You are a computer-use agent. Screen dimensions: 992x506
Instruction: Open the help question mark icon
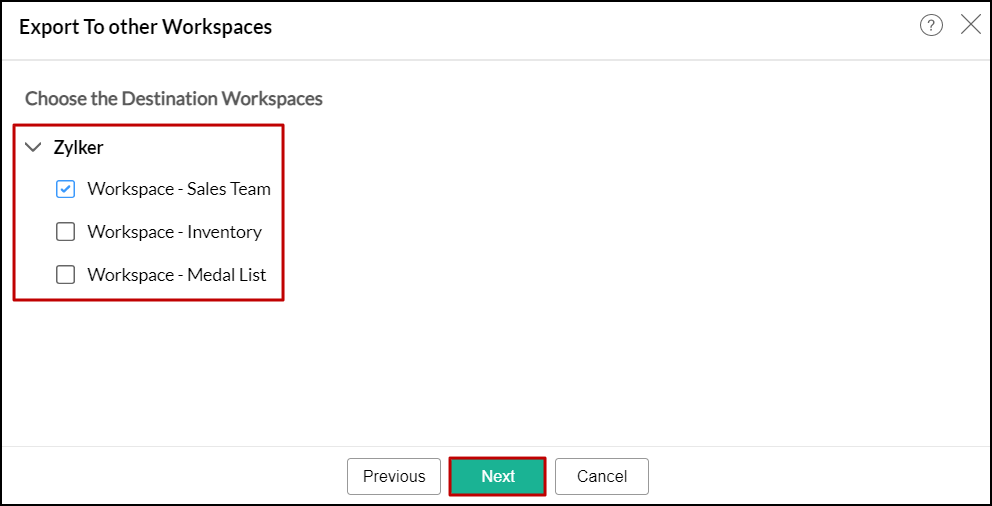pos(931,26)
